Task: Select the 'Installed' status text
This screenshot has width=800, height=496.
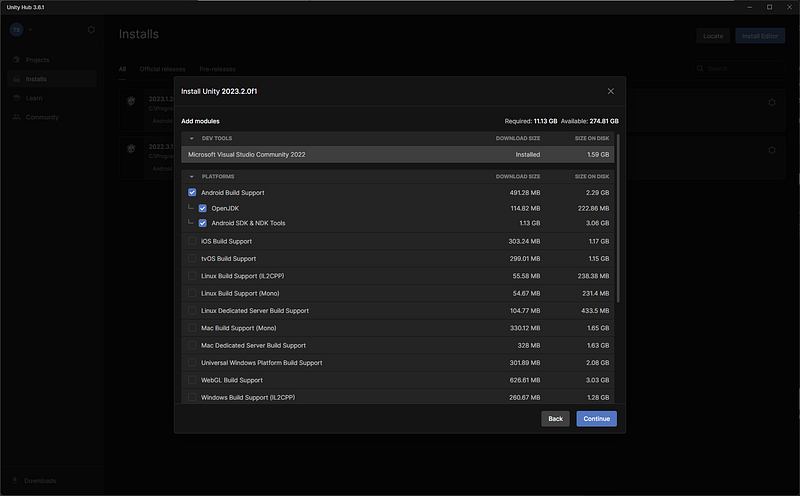Action: tap(528, 154)
